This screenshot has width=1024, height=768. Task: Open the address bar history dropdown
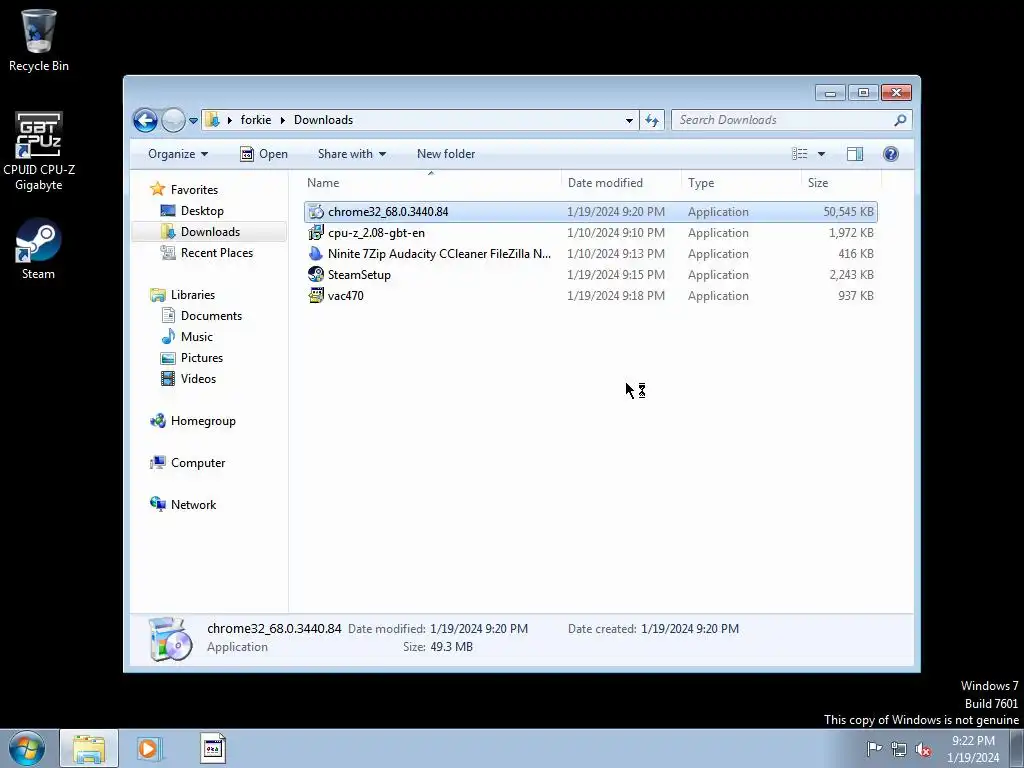click(x=629, y=120)
